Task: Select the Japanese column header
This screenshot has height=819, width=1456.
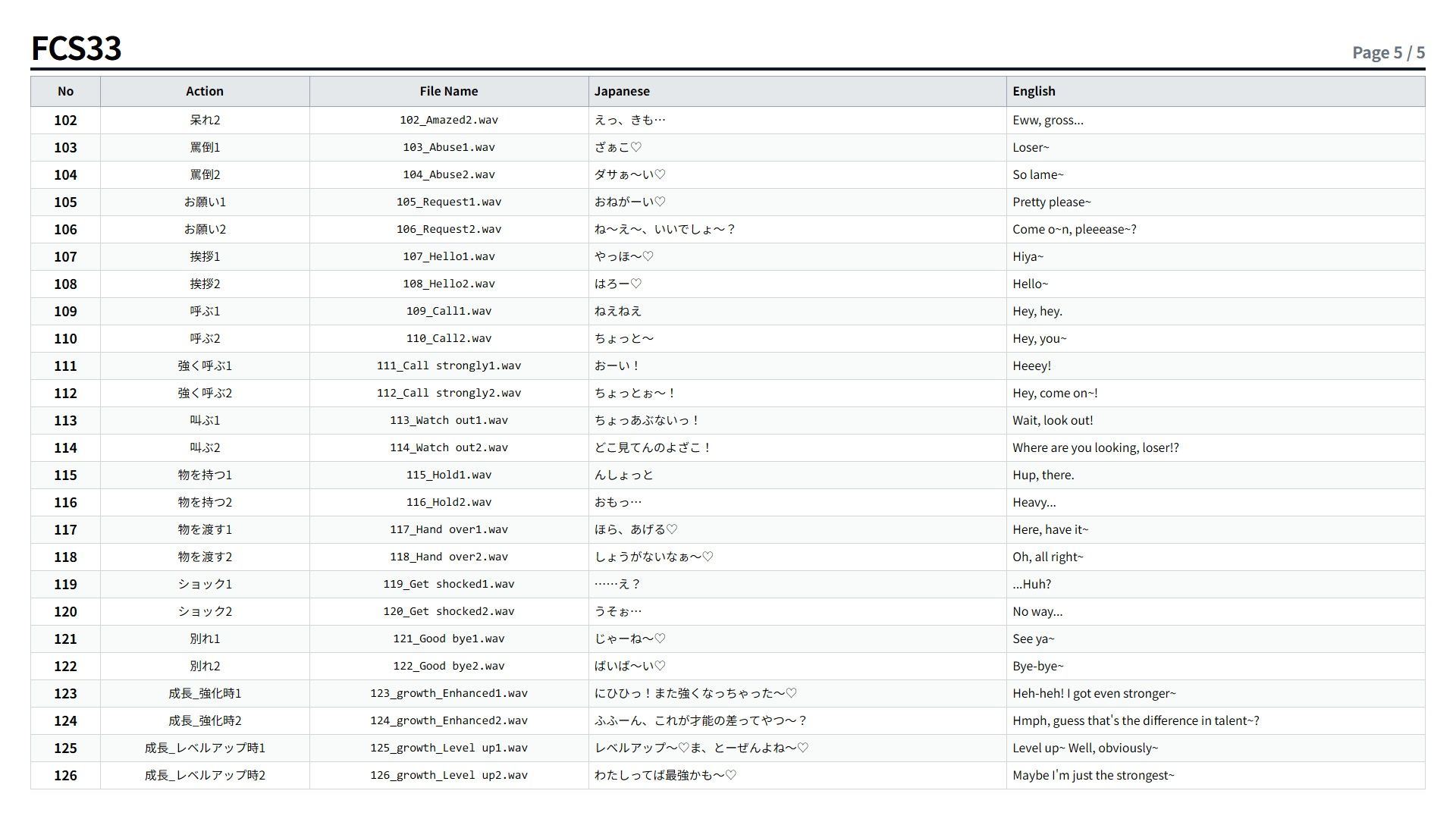Action: coord(798,91)
